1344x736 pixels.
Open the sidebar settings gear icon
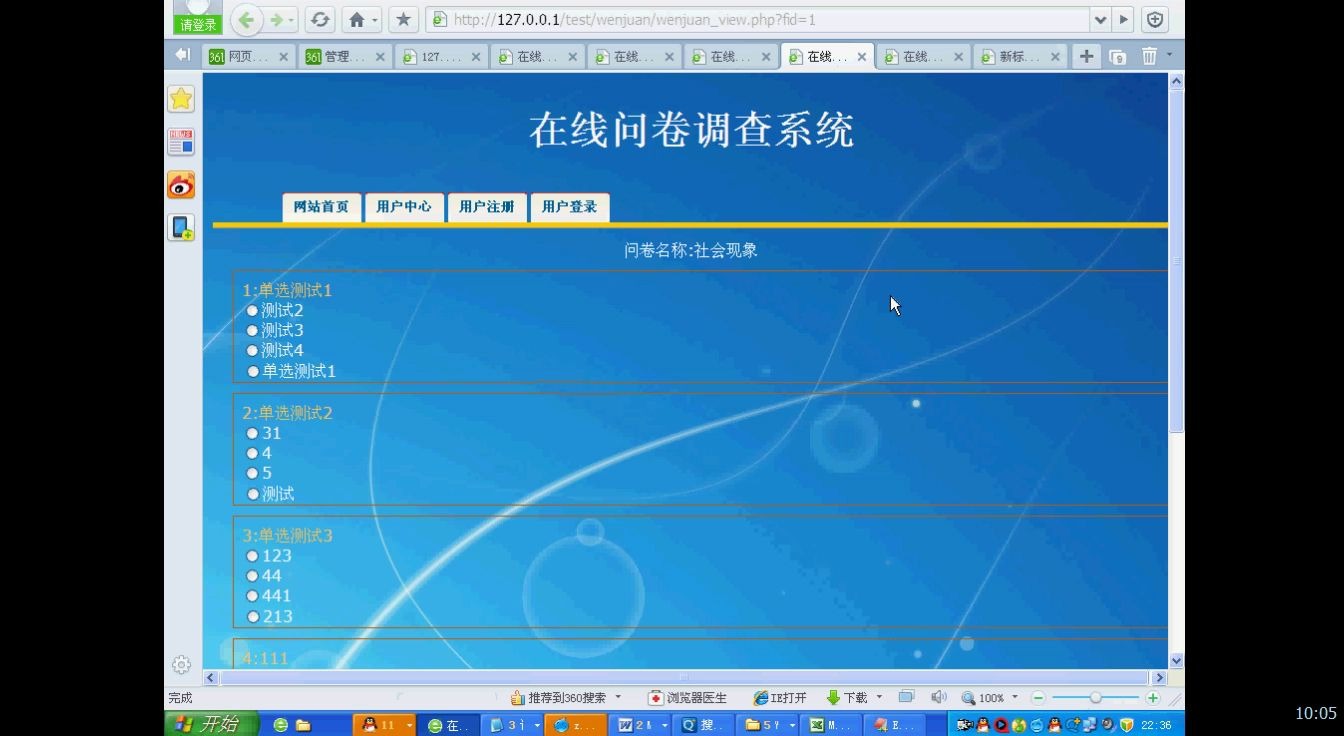[x=181, y=664]
